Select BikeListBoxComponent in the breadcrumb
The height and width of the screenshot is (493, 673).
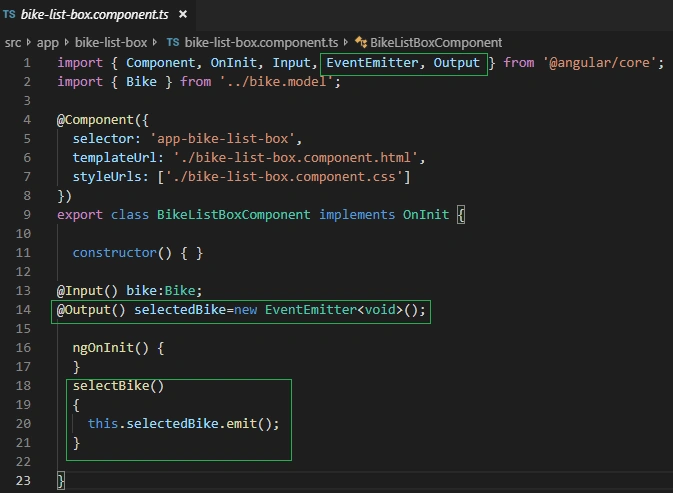click(436, 42)
